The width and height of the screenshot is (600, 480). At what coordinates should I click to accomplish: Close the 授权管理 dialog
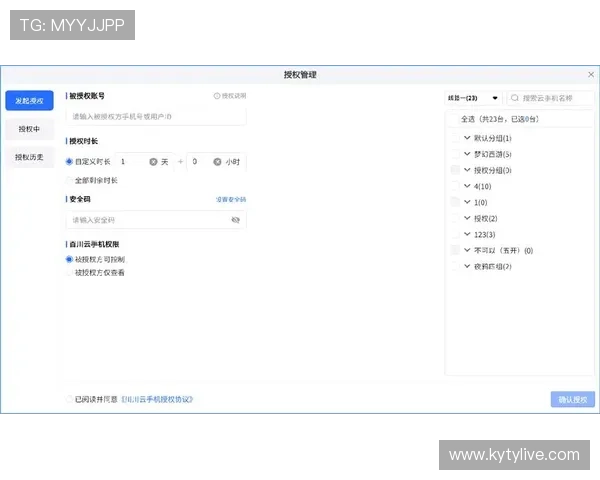point(591,74)
